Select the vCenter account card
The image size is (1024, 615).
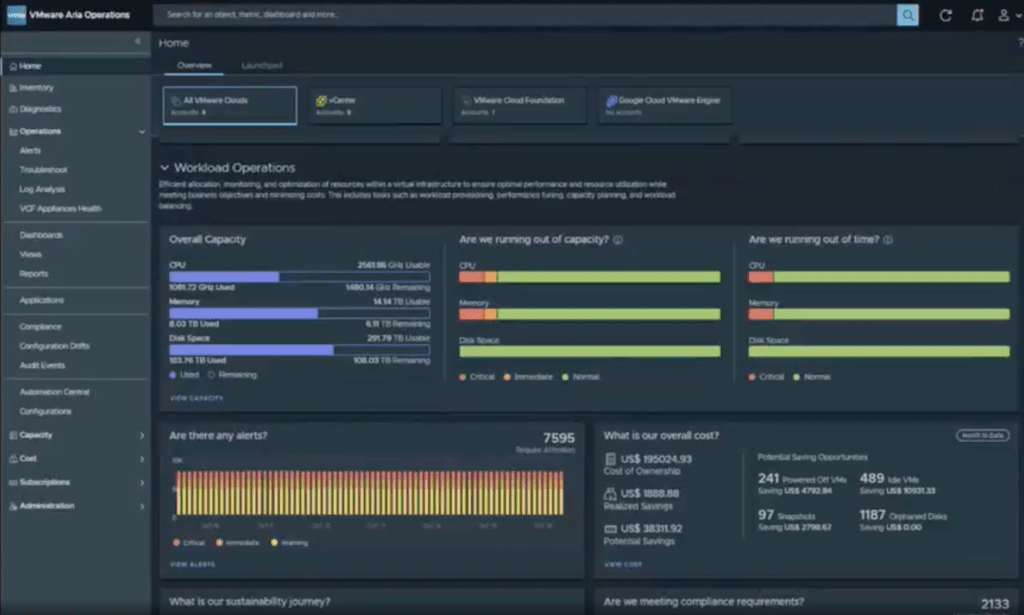375,105
